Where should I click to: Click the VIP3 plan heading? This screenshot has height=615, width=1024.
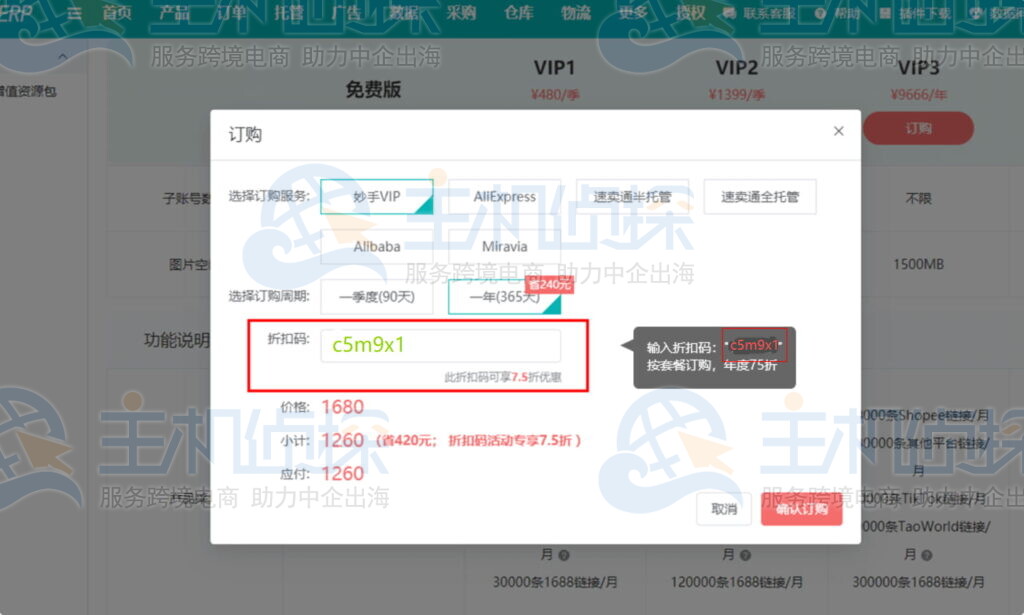(x=918, y=68)
